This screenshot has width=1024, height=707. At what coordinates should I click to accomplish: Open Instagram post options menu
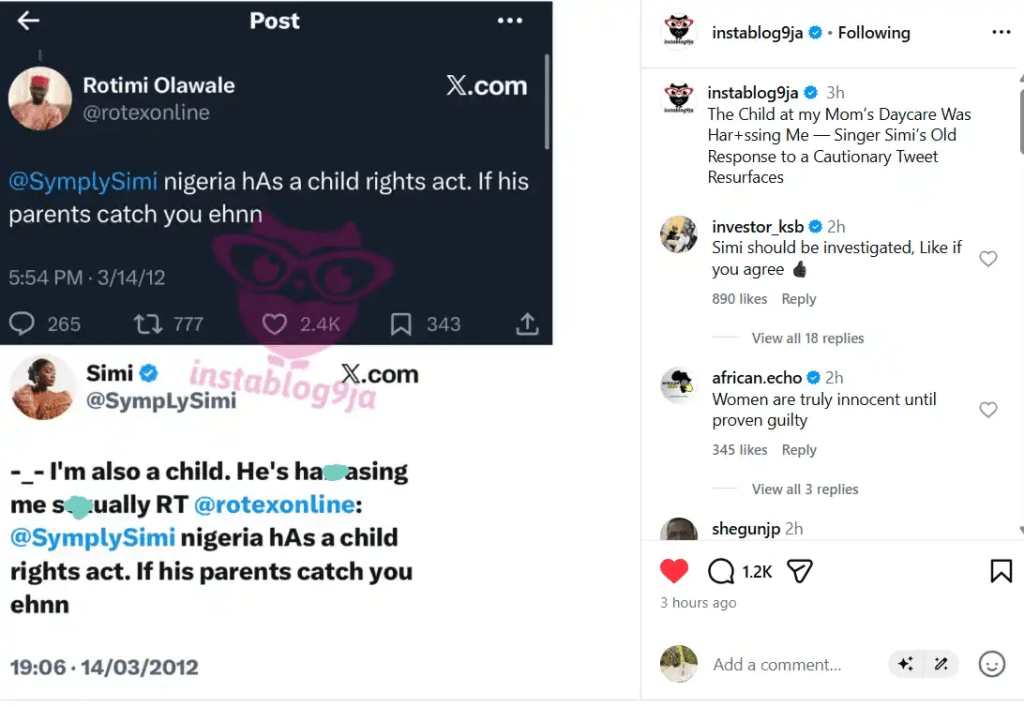pyautogui.click(x=1000, y=33)
